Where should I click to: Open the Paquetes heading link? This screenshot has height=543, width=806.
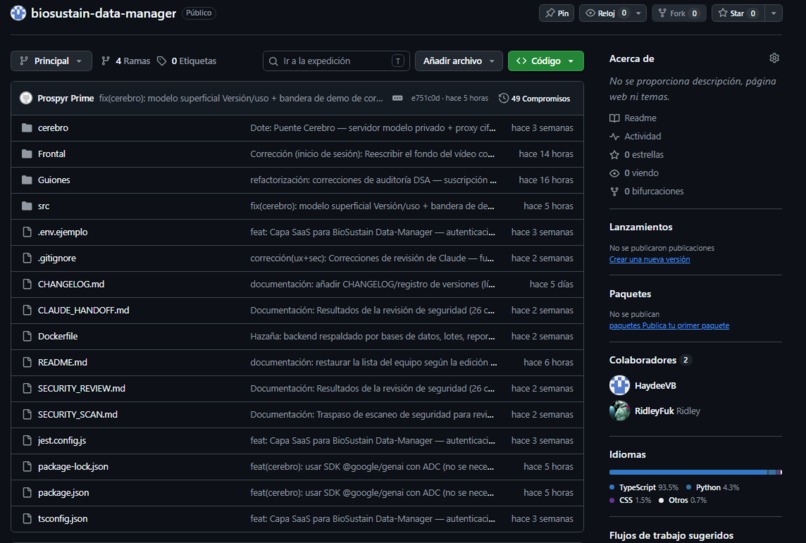coord(630,294)
